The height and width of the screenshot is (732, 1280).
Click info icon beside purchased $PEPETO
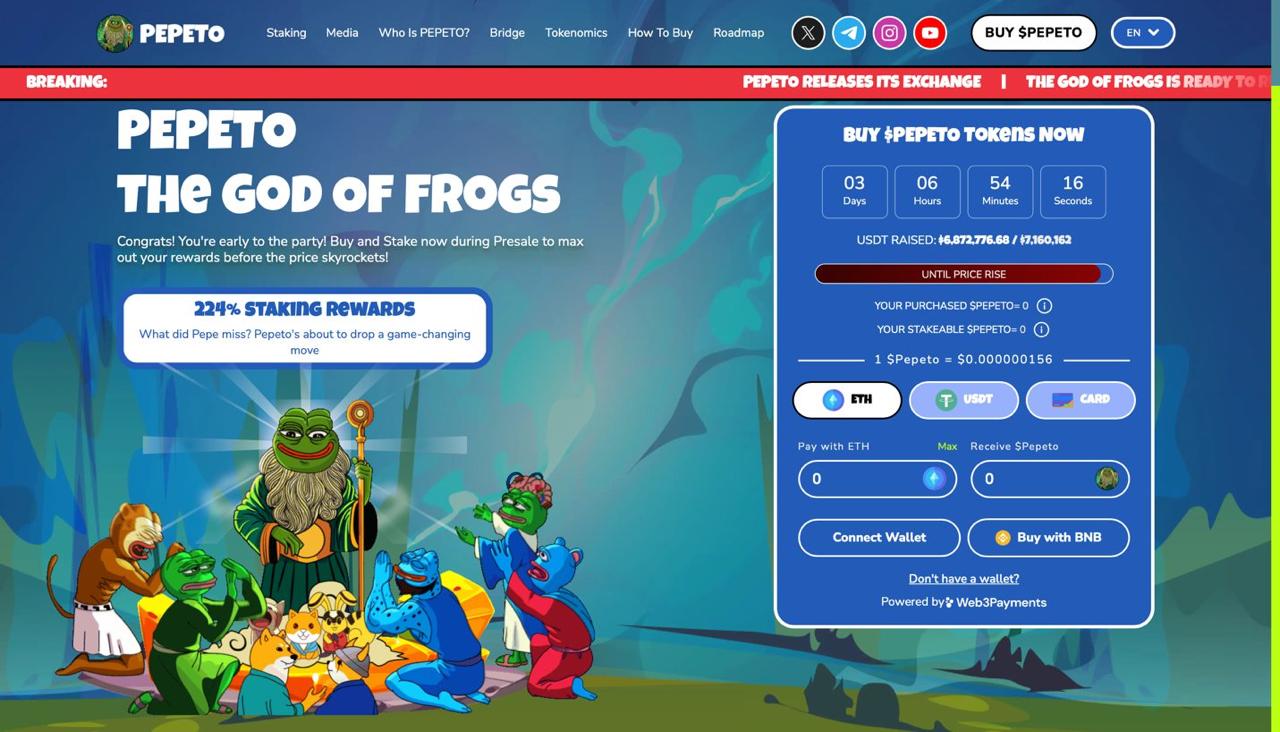(1044, 306)
